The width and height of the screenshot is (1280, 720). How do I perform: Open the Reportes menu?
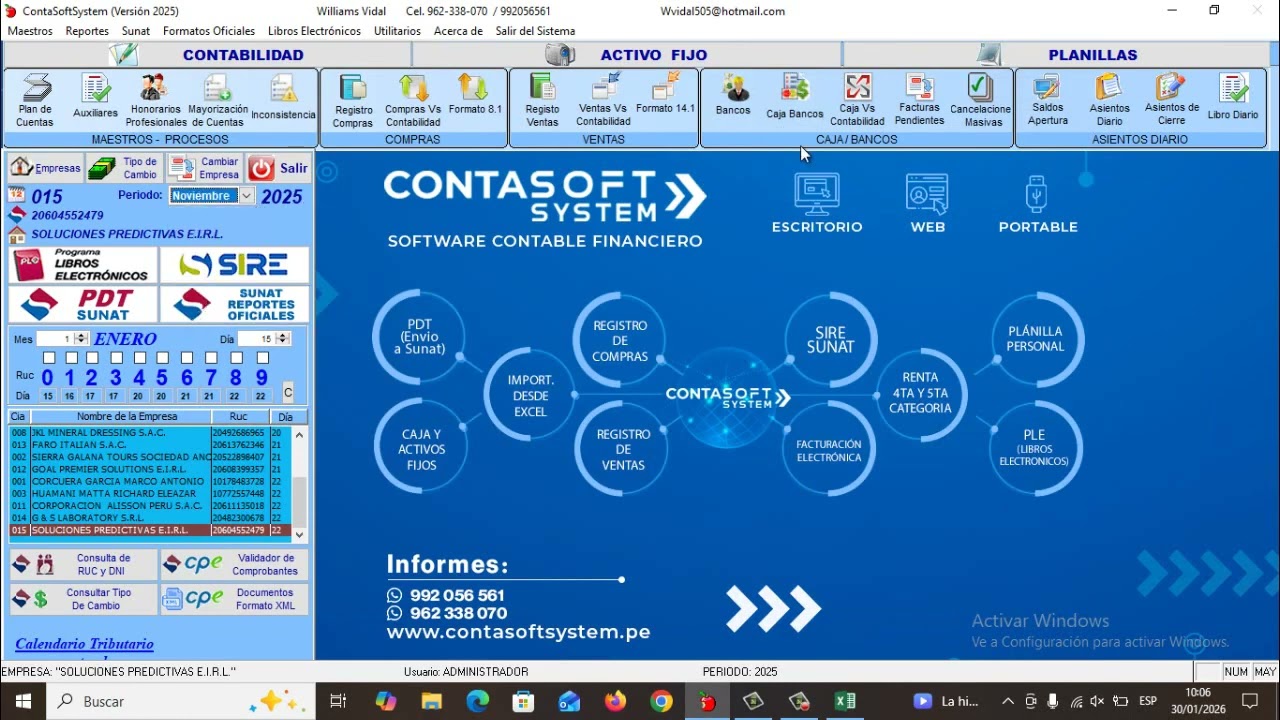[87, 31]
